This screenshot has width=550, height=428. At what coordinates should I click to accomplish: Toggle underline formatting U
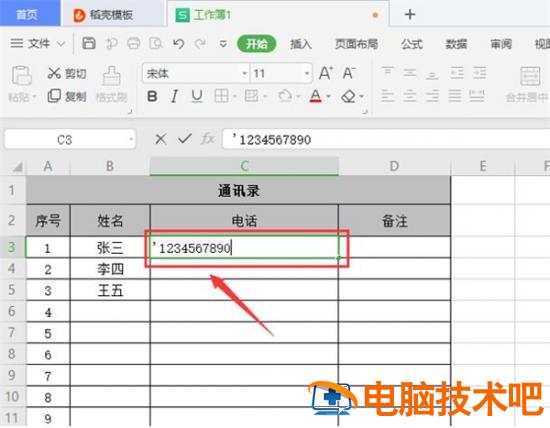197,96
